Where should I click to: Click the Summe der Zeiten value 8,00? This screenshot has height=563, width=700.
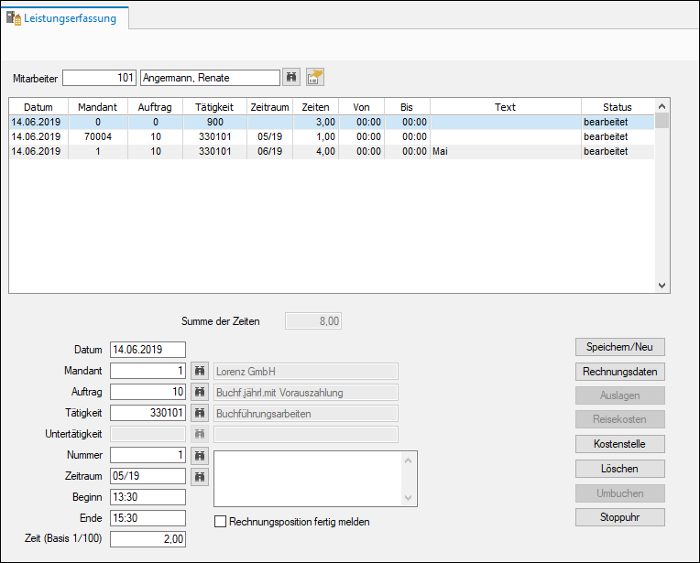pyautogui.click(x=313, y=321)
